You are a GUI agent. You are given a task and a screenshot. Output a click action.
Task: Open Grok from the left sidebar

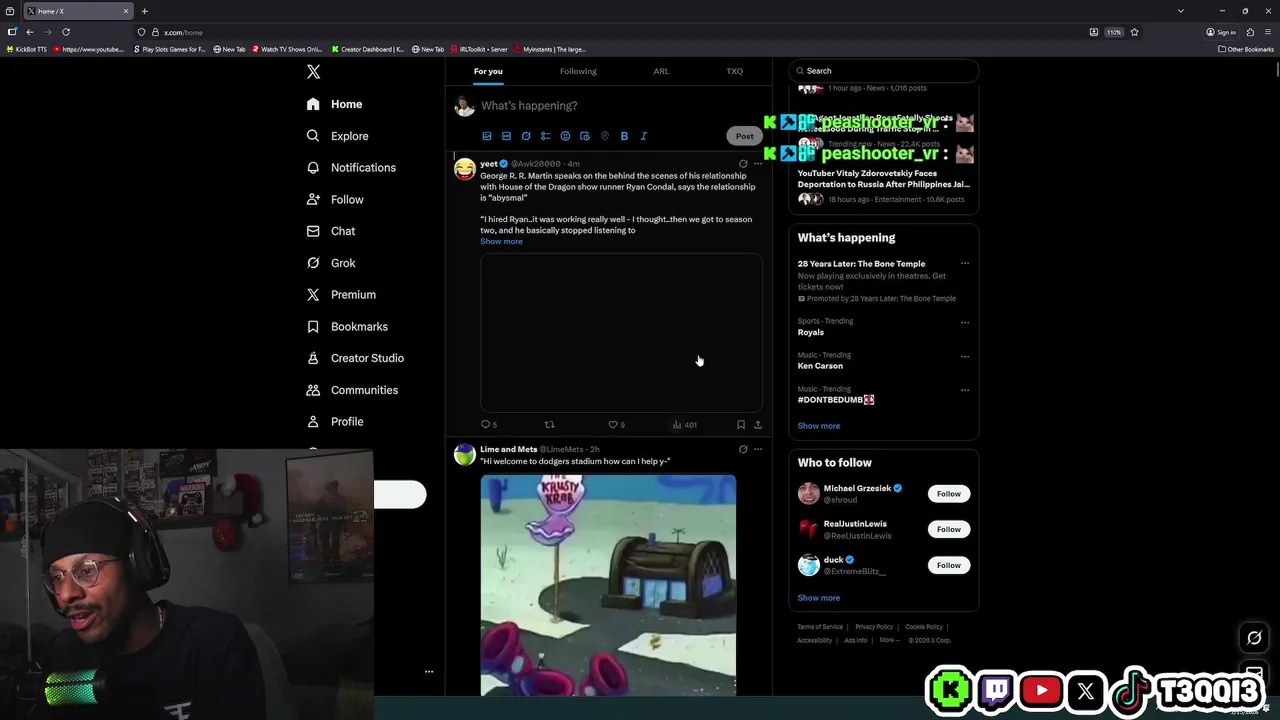pos(330,263)
